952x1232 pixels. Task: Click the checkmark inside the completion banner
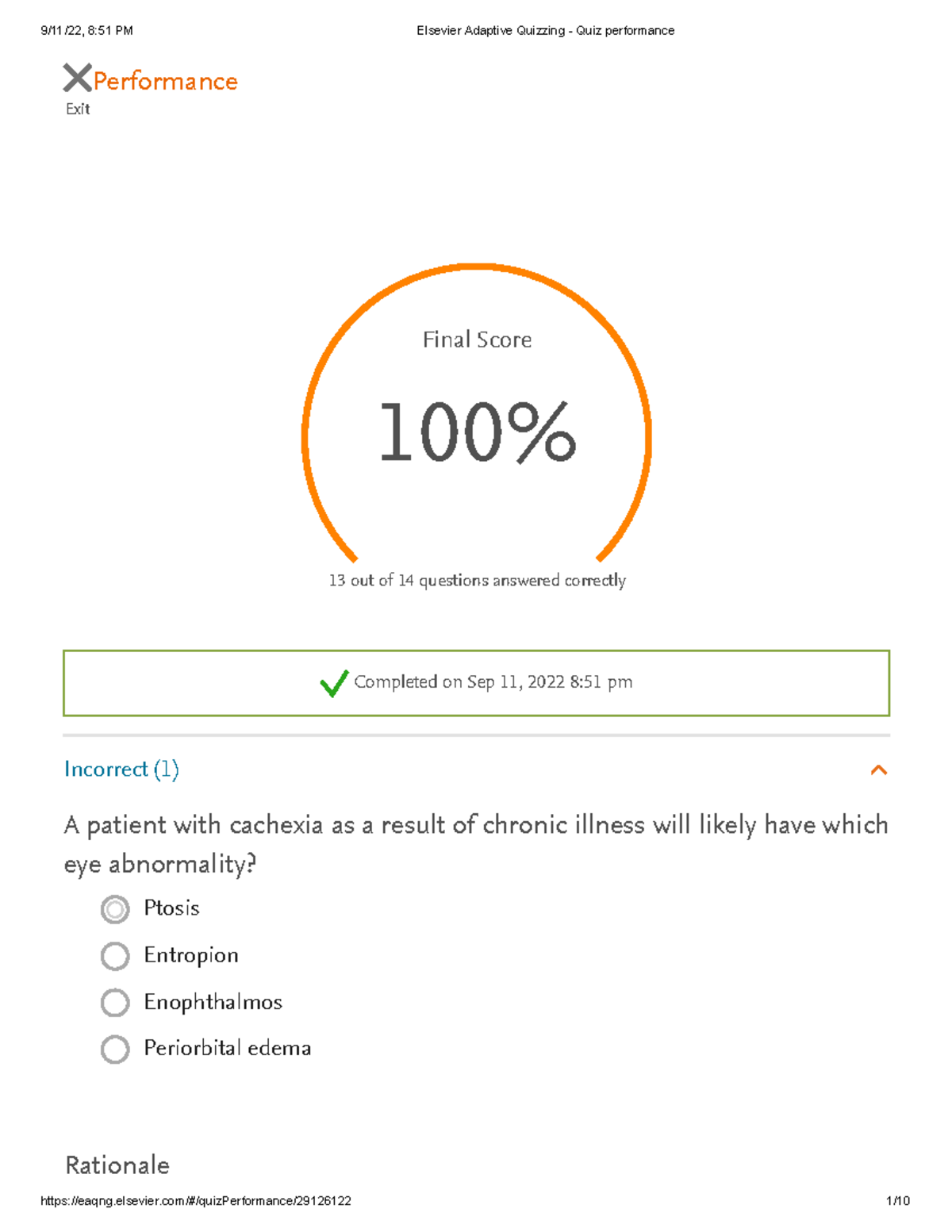[x=334, y=681]
